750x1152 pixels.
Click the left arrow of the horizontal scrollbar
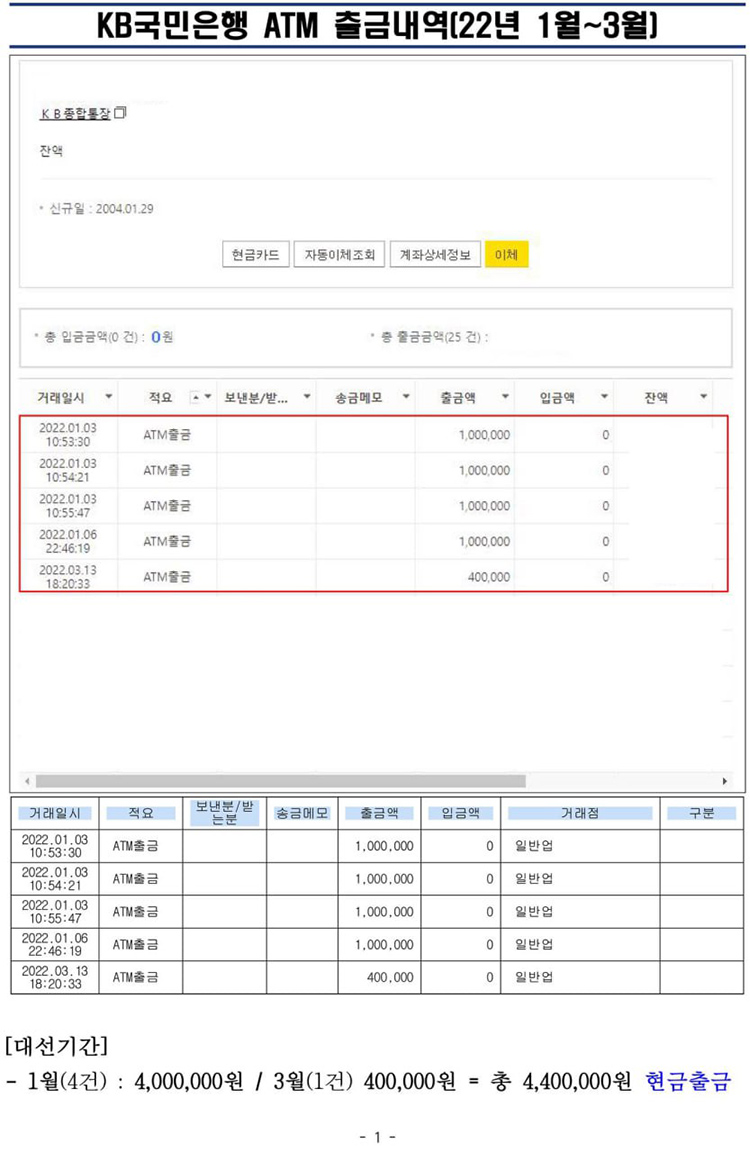point(27,781)
